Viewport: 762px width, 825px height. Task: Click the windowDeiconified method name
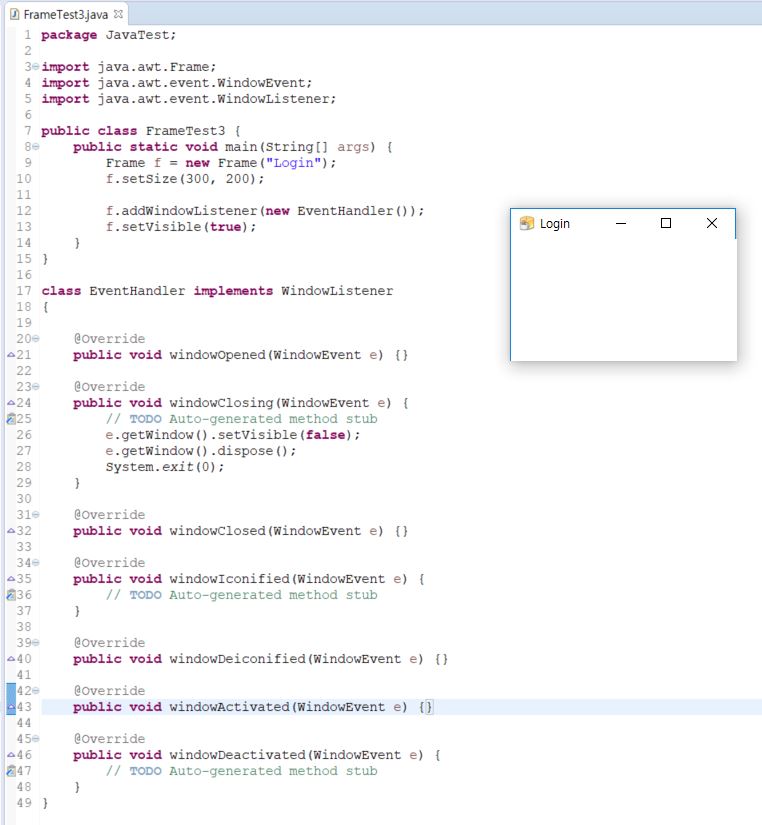point(237,659)
